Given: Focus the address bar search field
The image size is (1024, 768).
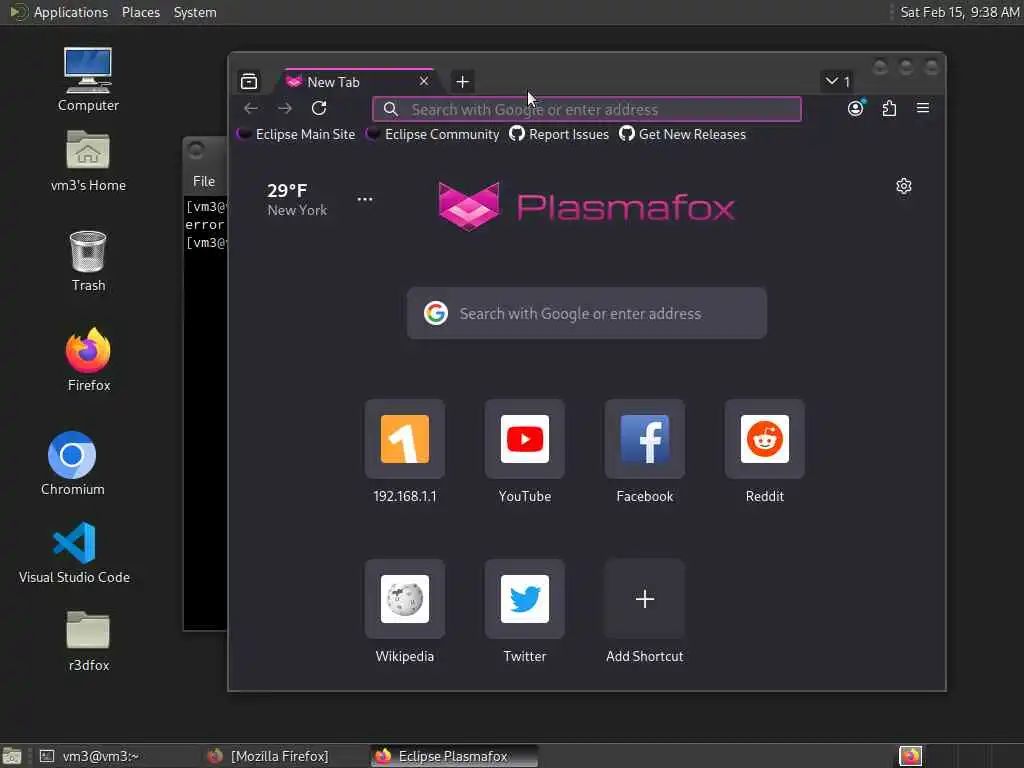Looking at the screenshot, I should [586, 109].
